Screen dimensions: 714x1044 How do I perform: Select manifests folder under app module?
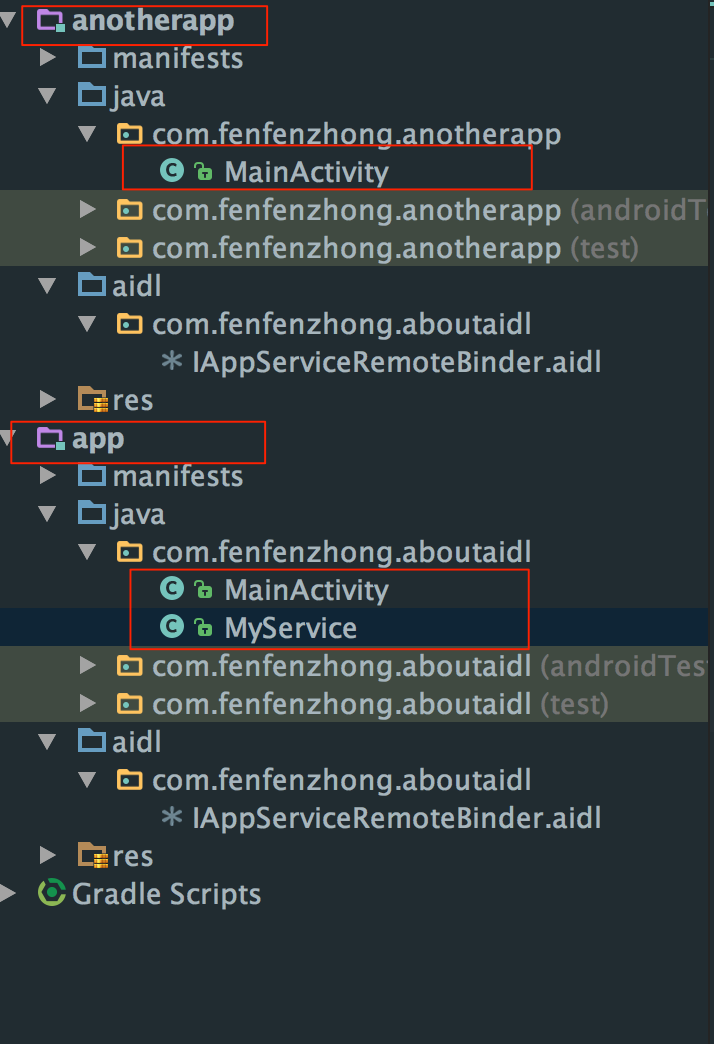click(x=178, y=476)
